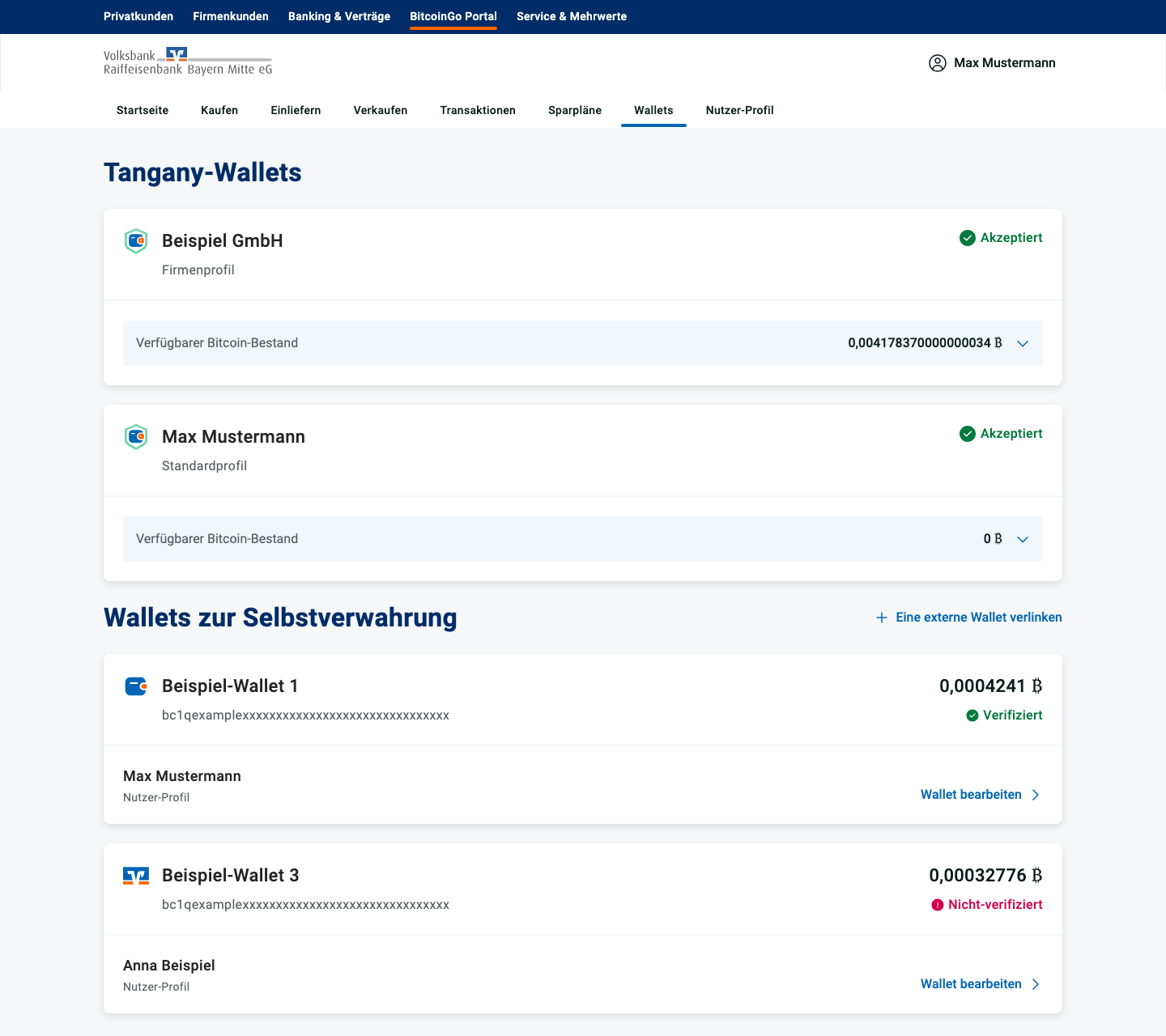Expand the Max Mustermann 0 ₿ Bestand chevron

coord(1023,539)
